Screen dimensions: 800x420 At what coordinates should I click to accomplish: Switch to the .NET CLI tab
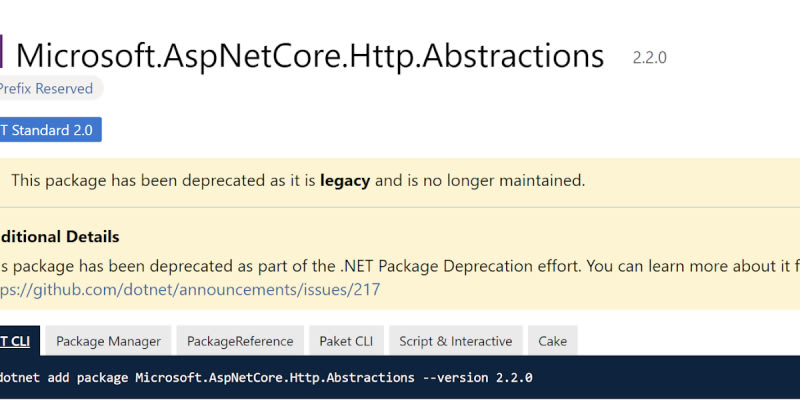point(14,341)
